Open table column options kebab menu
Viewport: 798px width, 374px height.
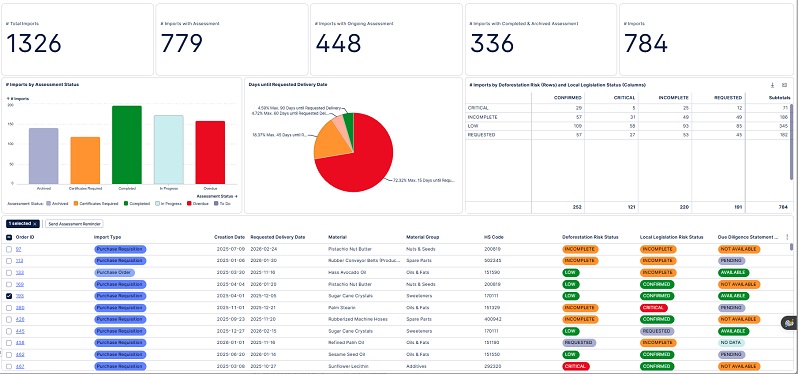pos(787,237)
